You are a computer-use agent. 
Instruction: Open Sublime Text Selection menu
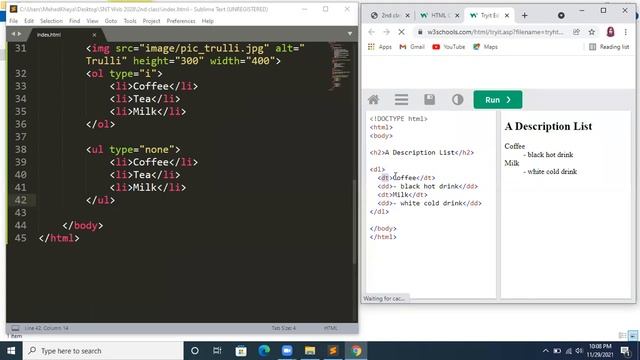click(51, 21)
